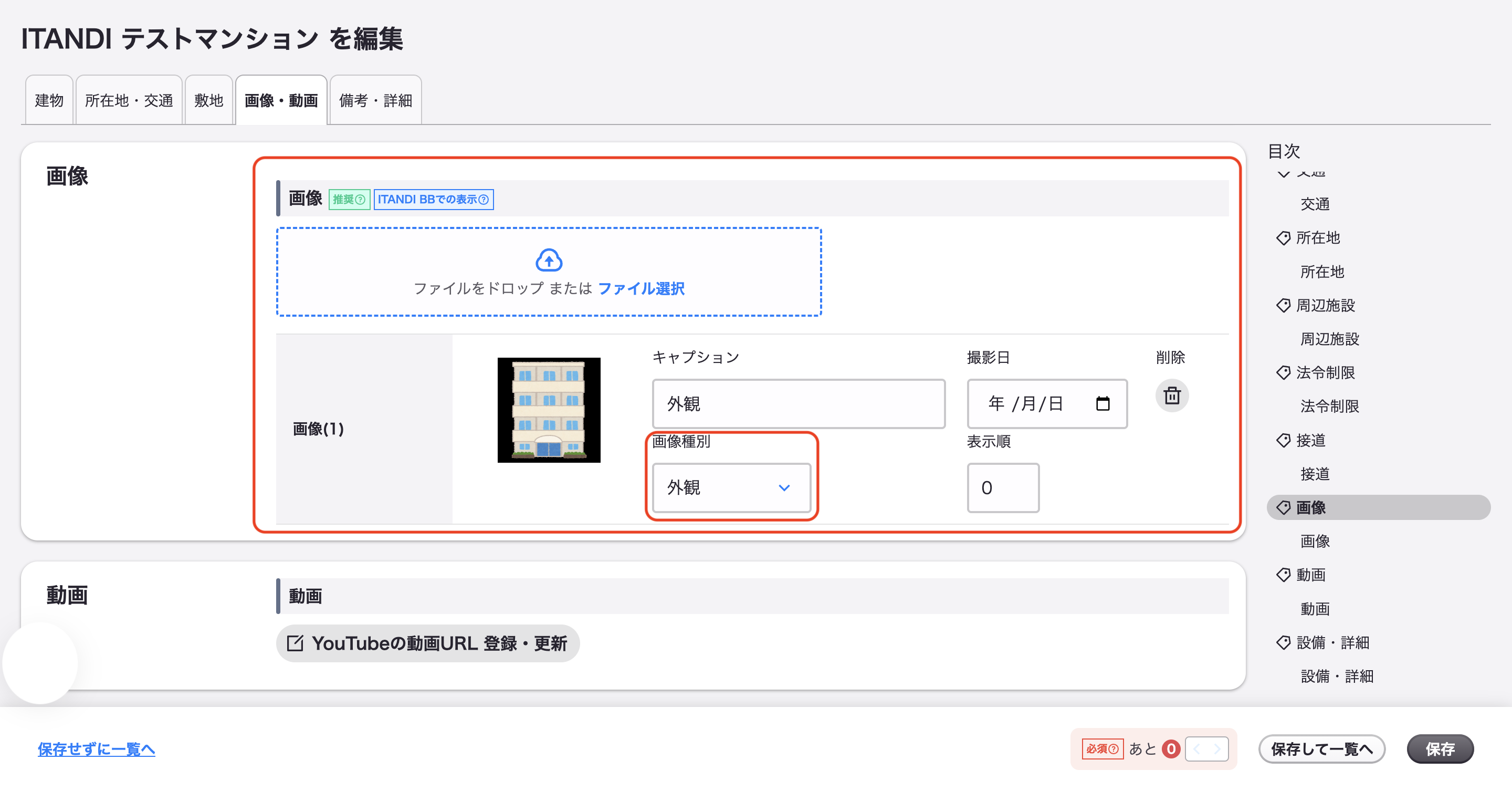Image resolution: width=1512 pixels, height=791 pixels.
Task: Click tag icon beside 動画 in 目次
Action: click(1283, 575)
